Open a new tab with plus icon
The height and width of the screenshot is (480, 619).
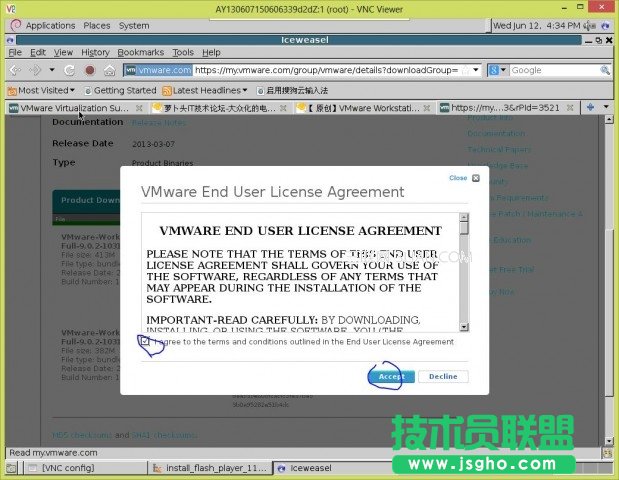[x=590, y=107]
